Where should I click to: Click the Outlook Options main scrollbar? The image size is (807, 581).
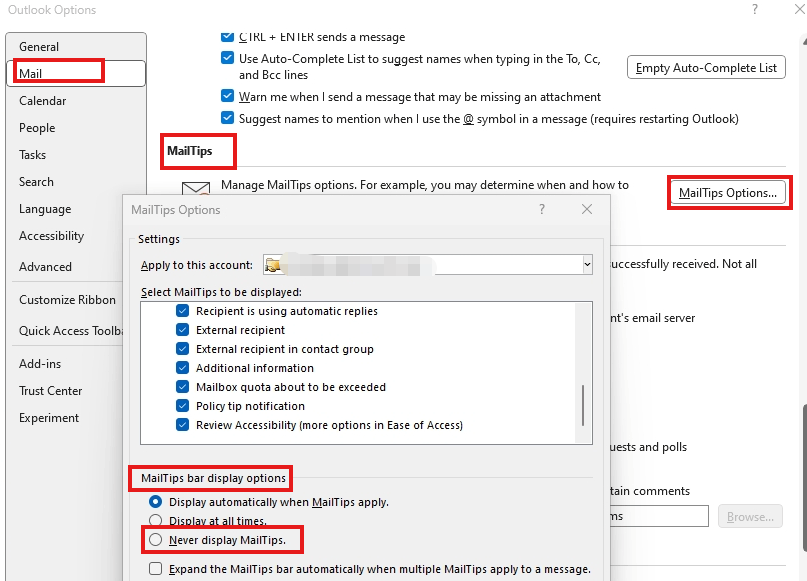(804, 479)
